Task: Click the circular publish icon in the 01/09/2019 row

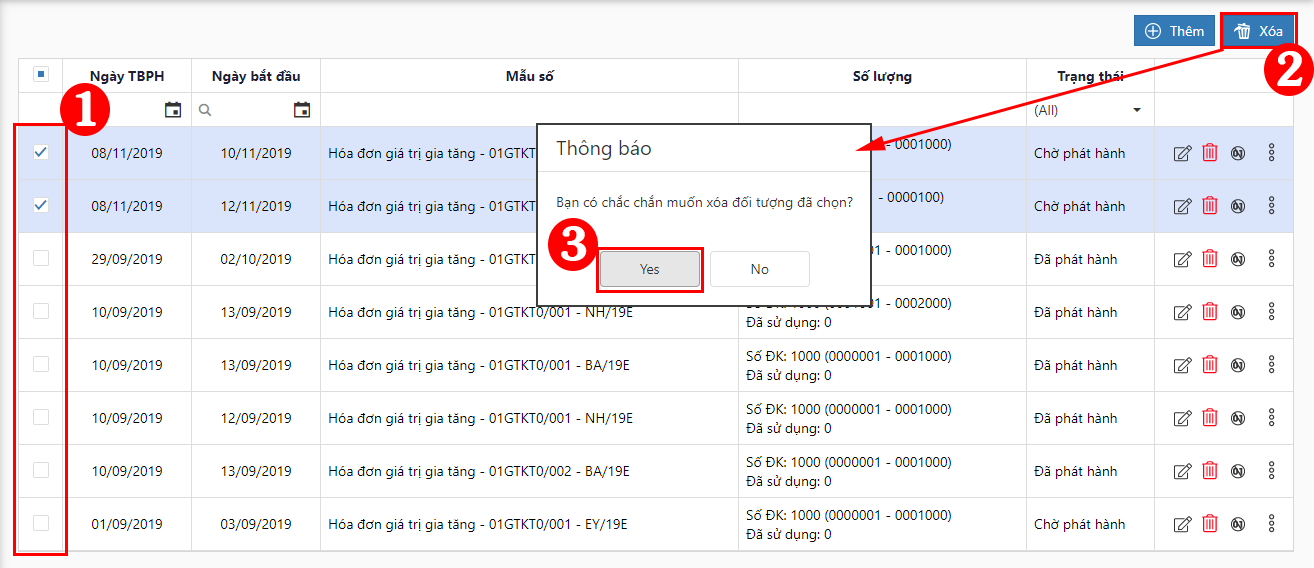Action: tap(1238, 524)
